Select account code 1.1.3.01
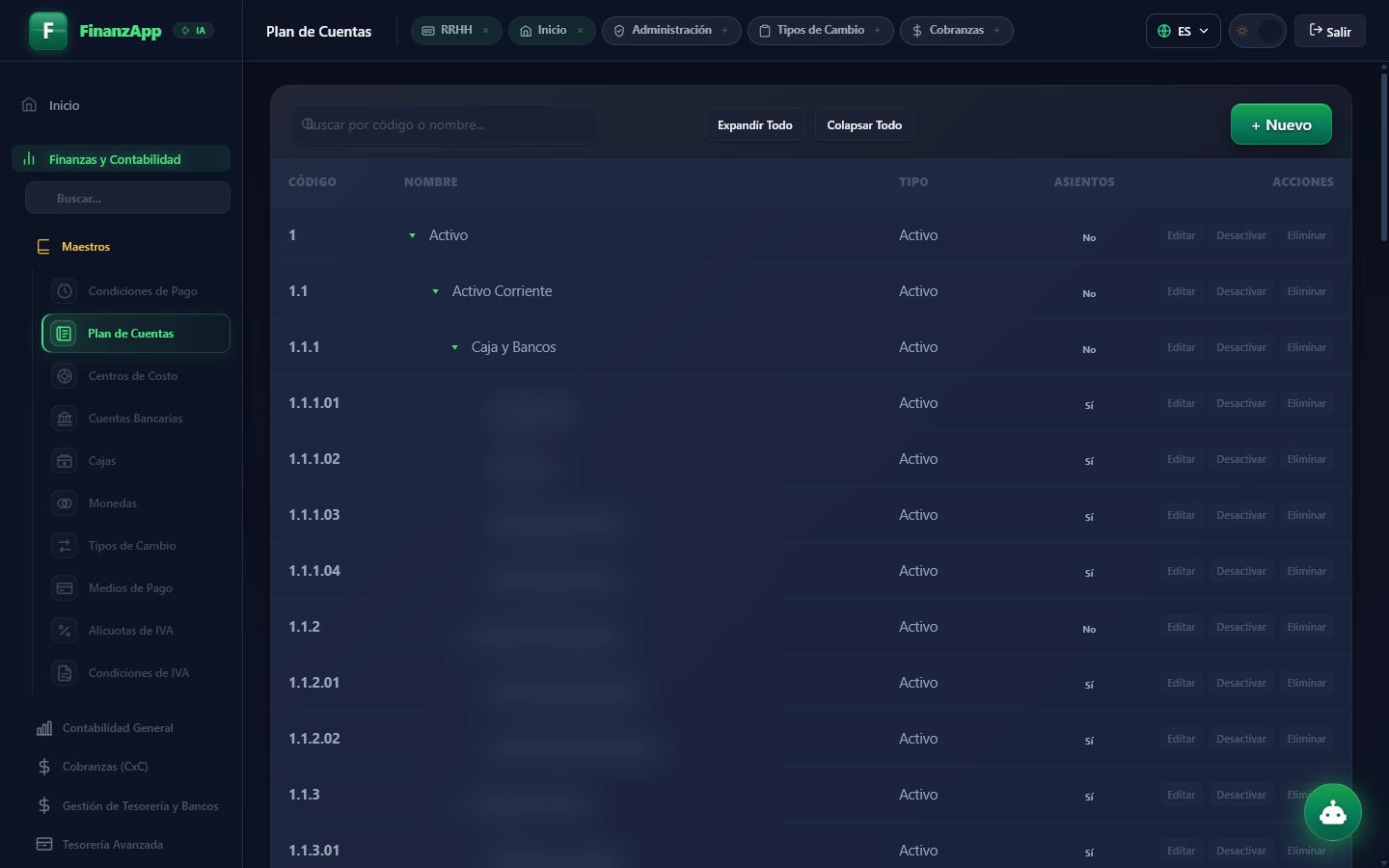 click(313, 851)
